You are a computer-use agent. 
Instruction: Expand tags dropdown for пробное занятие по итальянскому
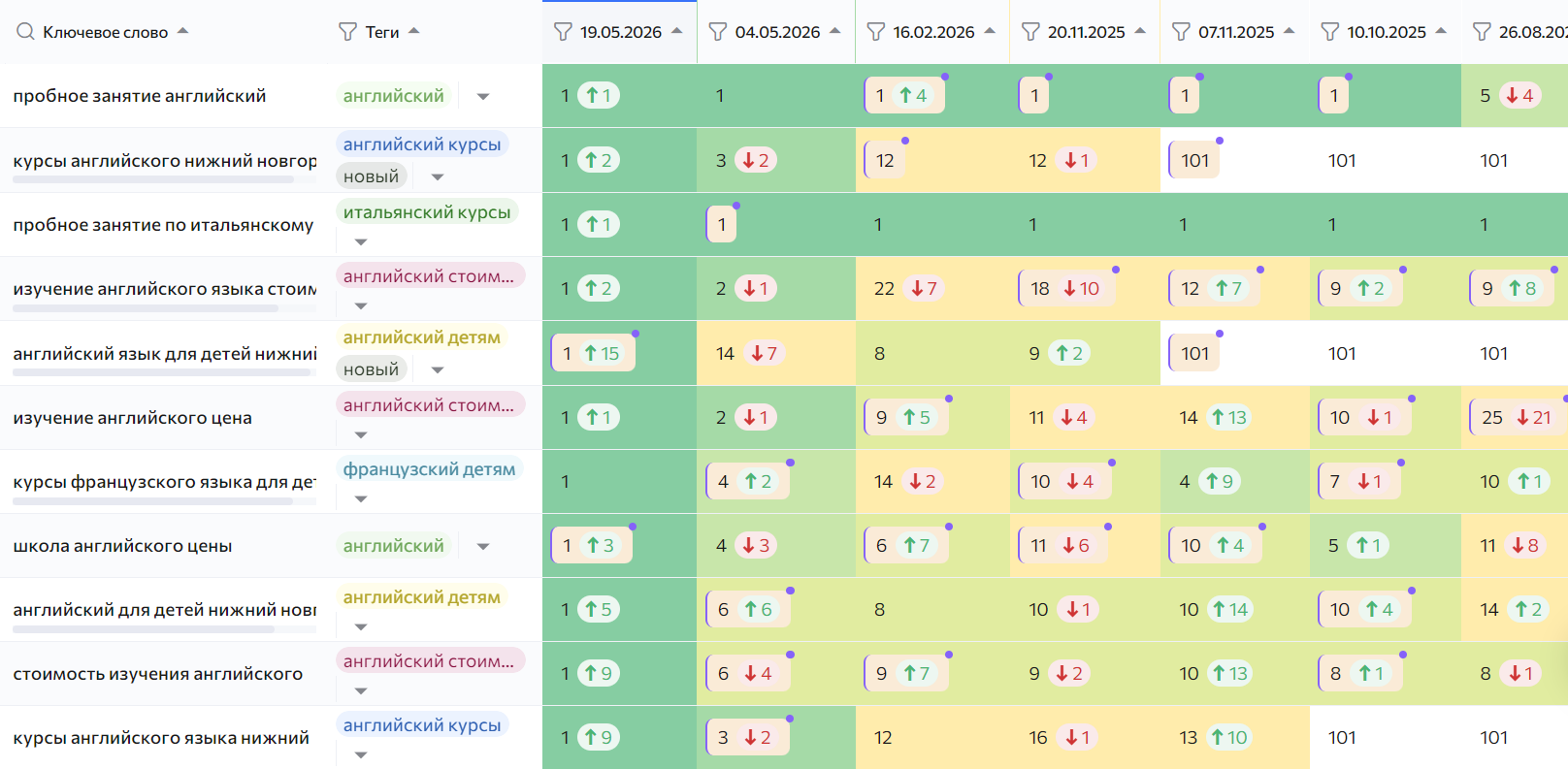click(361, 241)
